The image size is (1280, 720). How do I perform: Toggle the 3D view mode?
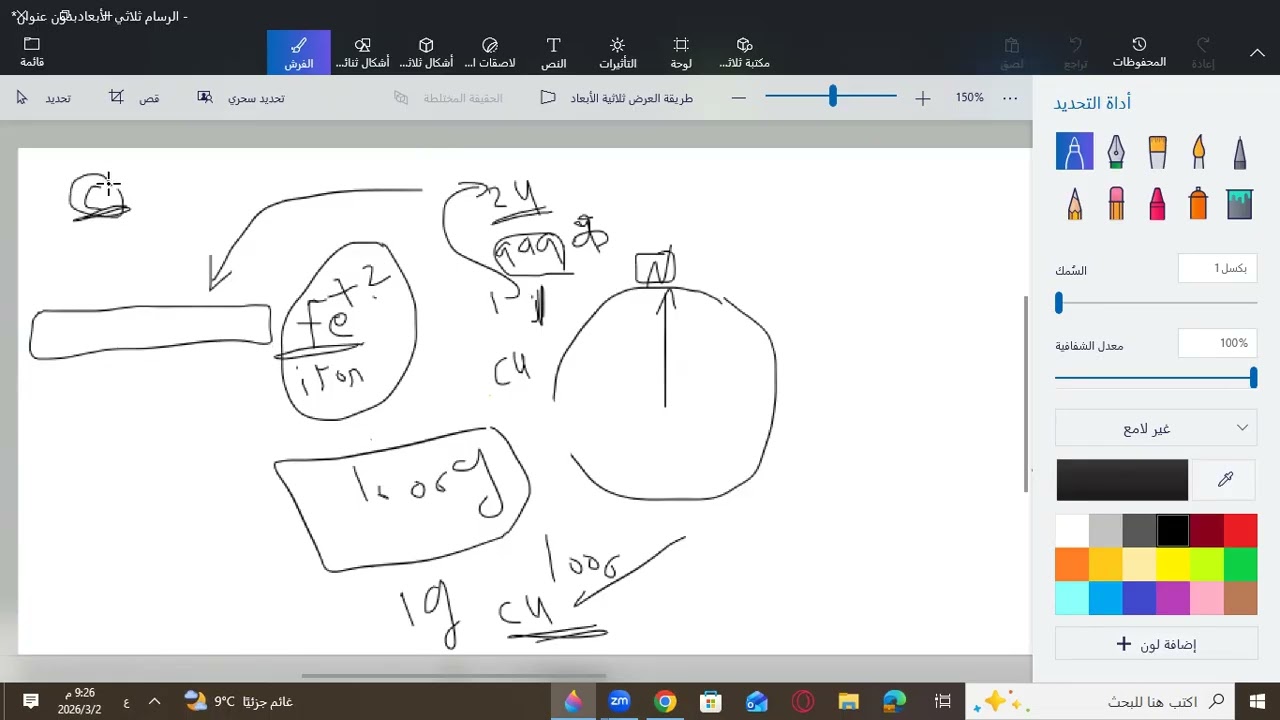616,98
